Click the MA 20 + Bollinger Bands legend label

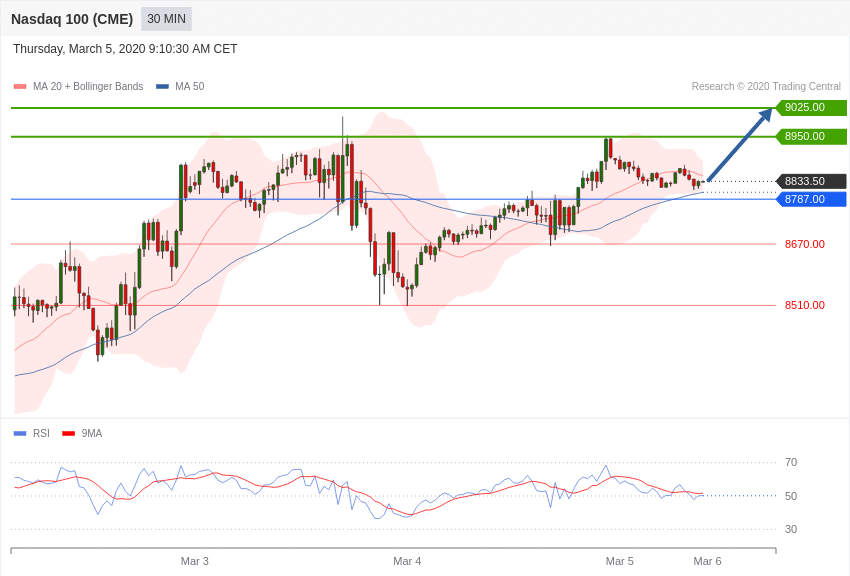pos(88,86)
